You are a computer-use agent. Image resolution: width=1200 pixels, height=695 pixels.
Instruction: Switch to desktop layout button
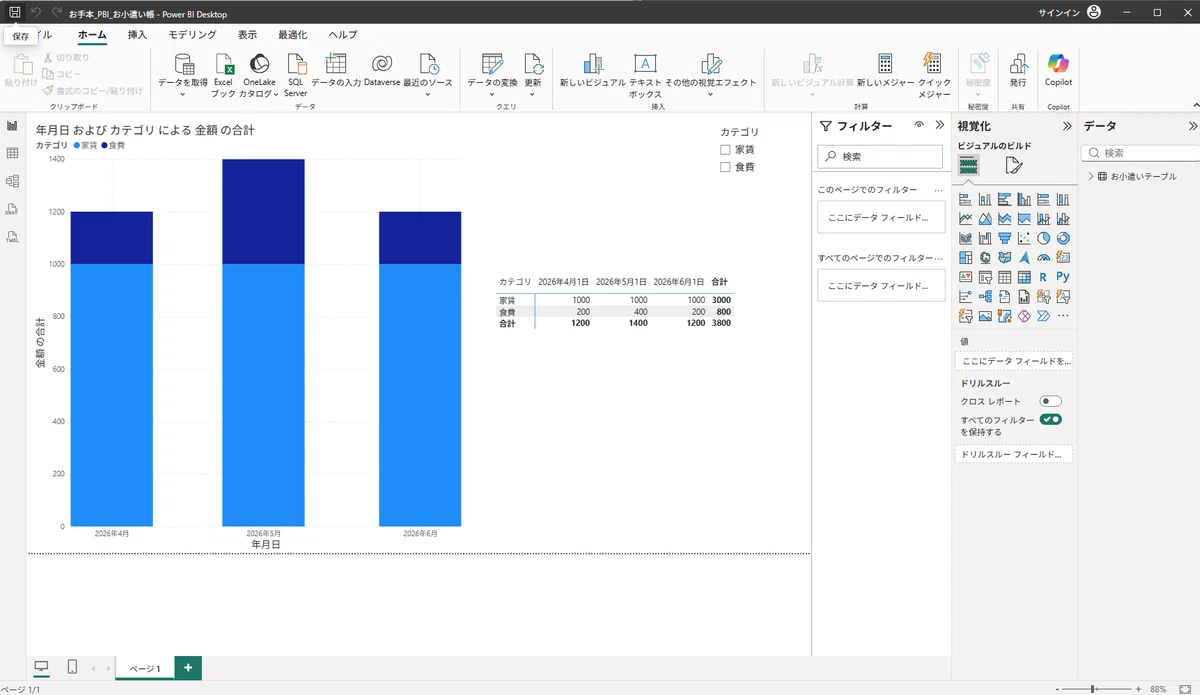[41, 667]
